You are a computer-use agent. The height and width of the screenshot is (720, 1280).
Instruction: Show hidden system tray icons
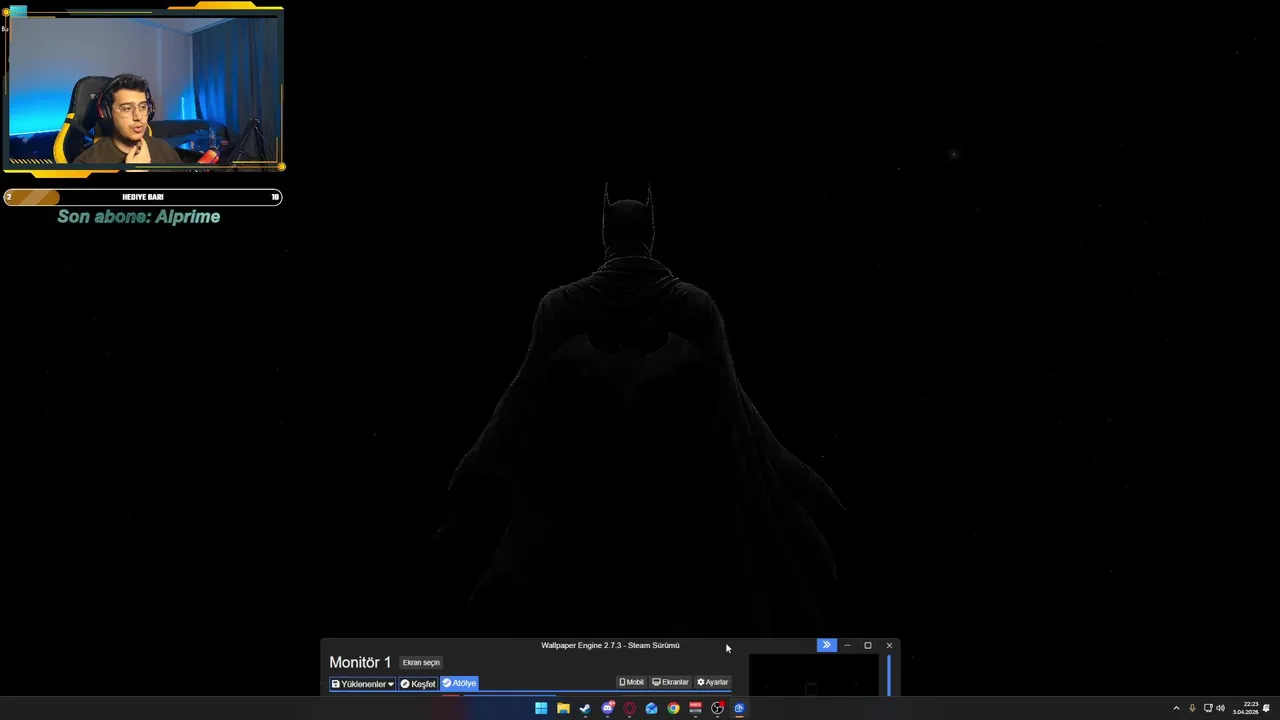click(x=1176, y=708)
